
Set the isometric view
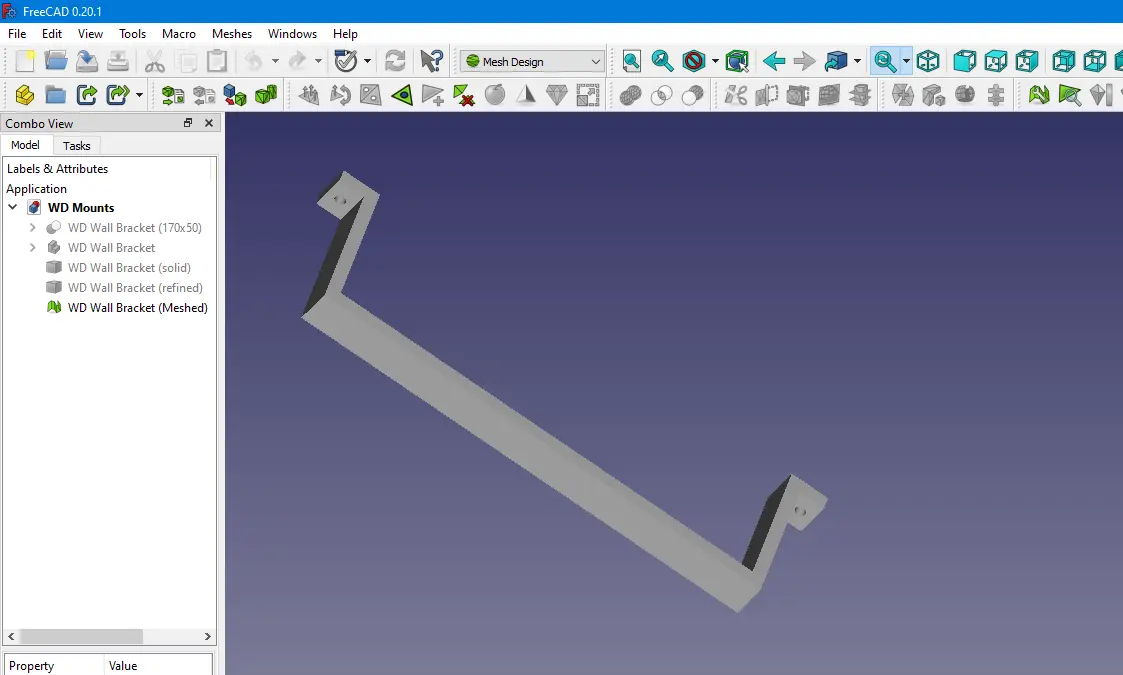[928, 62]
